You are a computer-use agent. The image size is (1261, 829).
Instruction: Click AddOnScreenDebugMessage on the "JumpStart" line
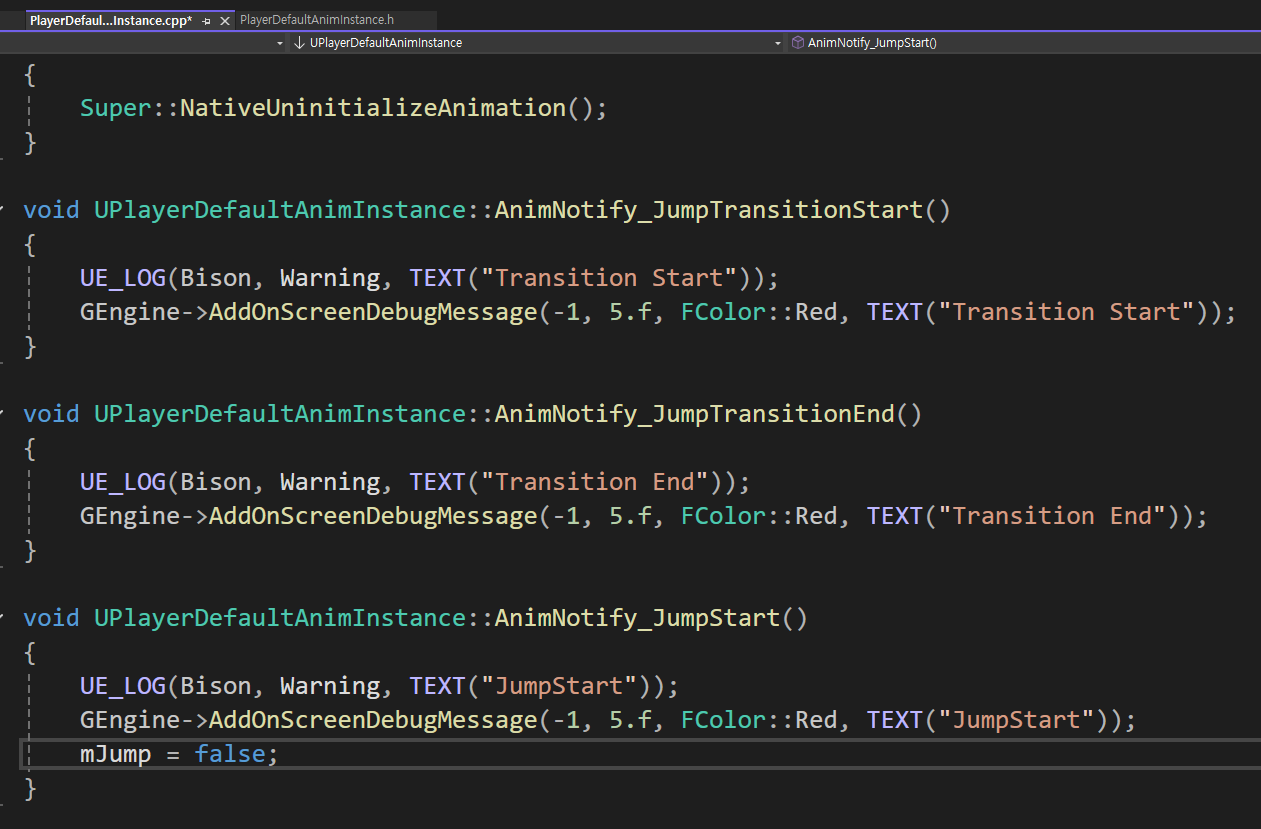coord(373,720)
